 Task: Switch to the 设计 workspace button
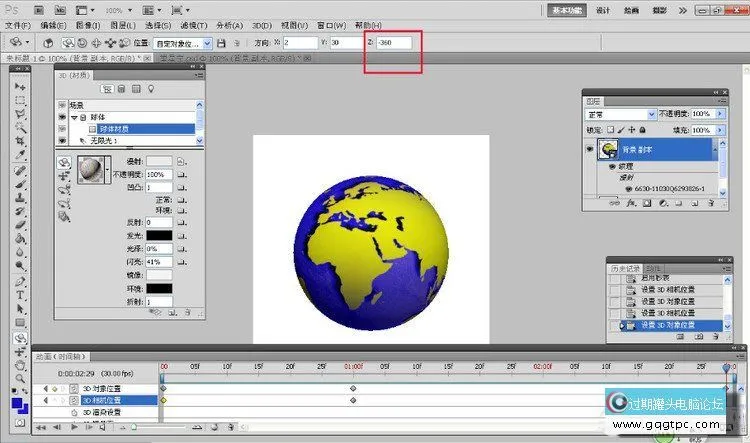pyautogui.click(x=604, y=9)
